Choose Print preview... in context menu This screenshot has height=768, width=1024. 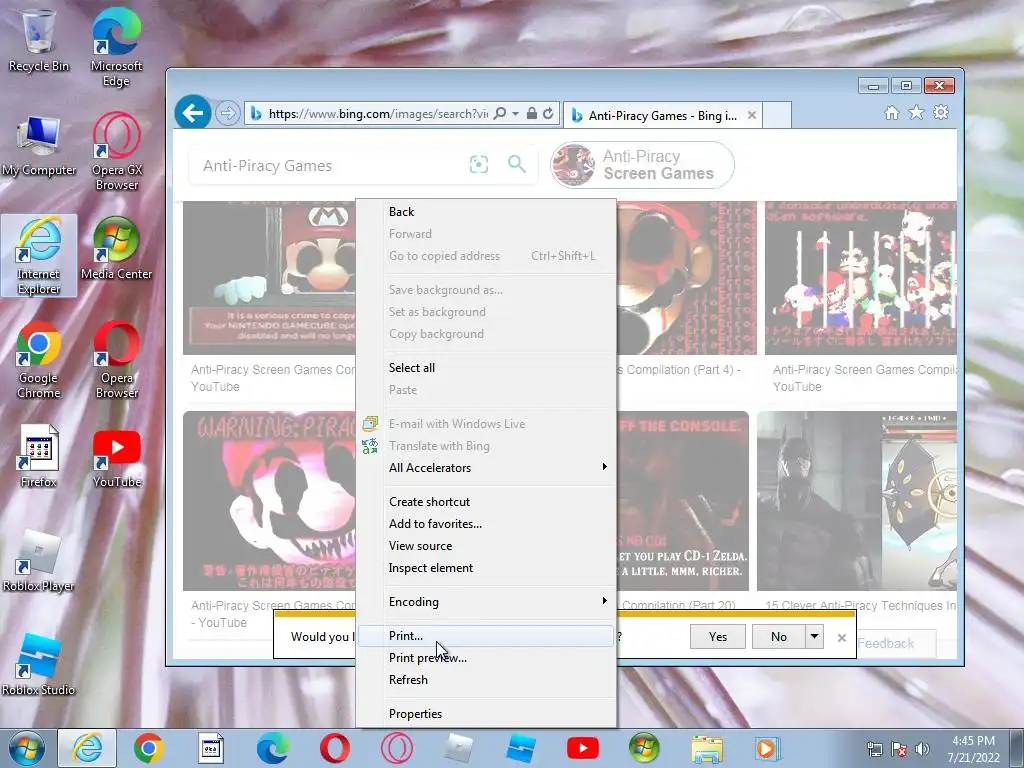pos(486,658)
